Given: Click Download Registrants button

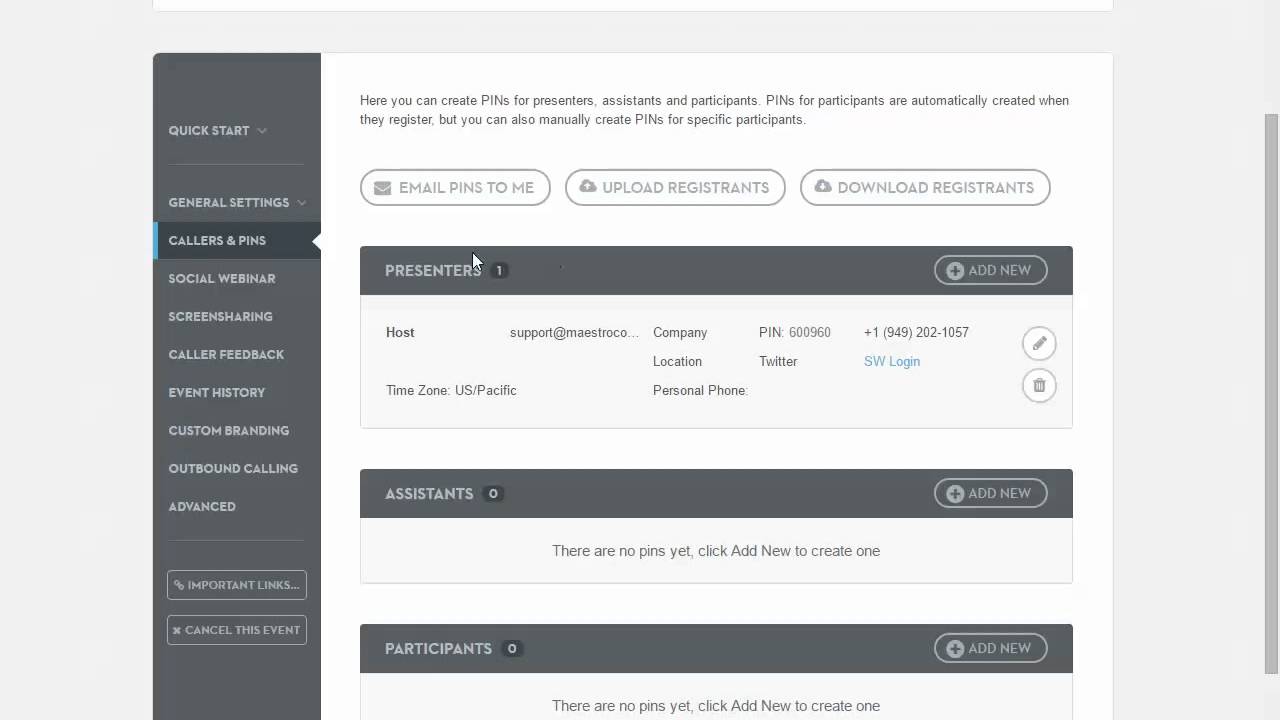Looking at the screenshot, I should (x=925, y=187).
